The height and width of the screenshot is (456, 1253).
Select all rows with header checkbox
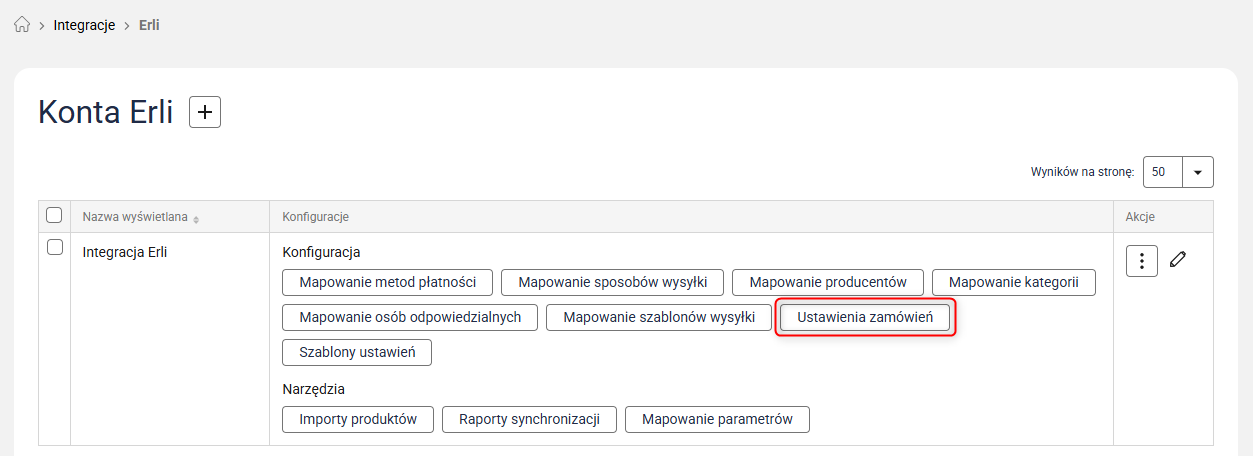[x=55, y=215]
